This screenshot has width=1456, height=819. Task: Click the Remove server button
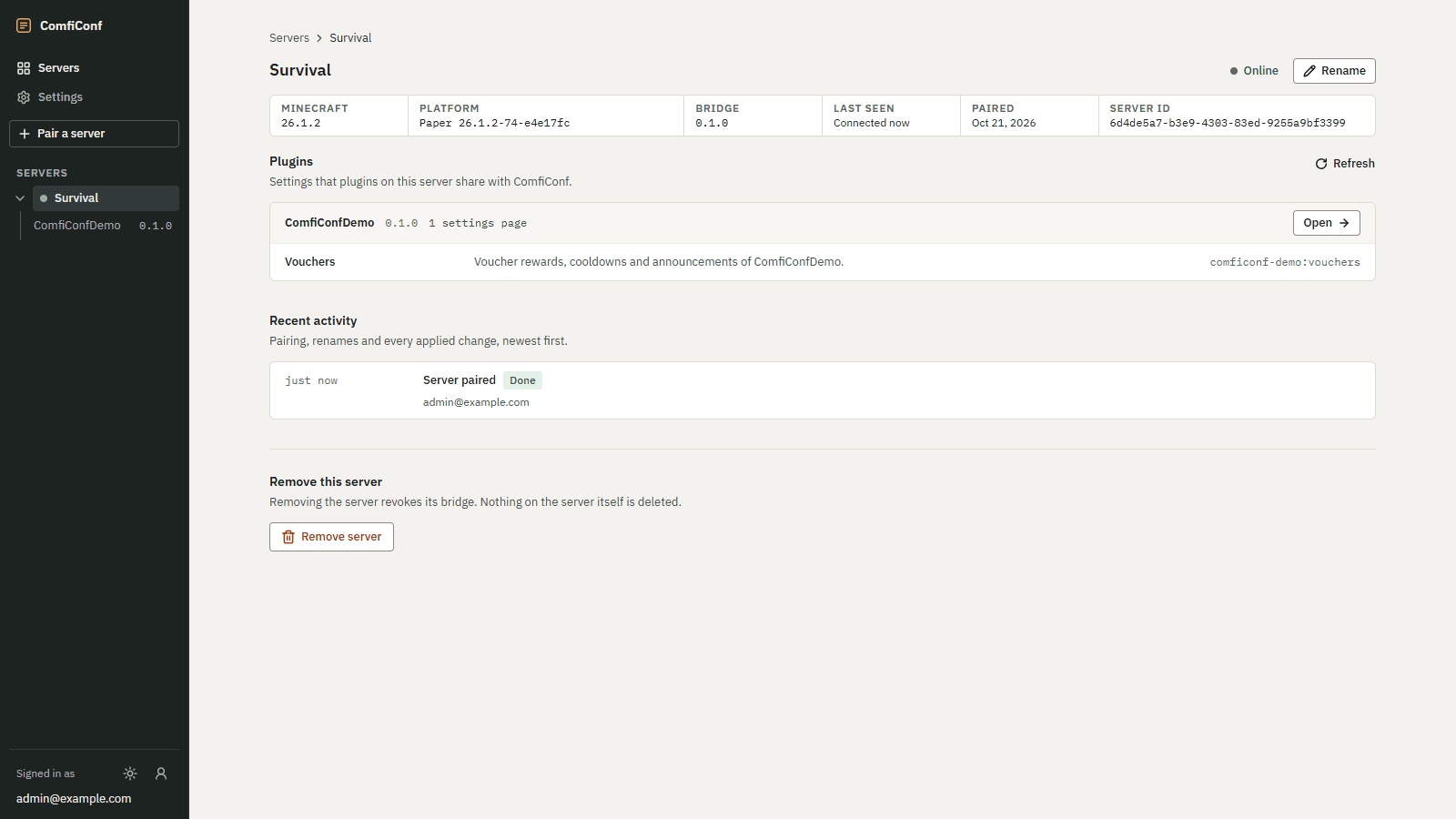tap(331, 537)
